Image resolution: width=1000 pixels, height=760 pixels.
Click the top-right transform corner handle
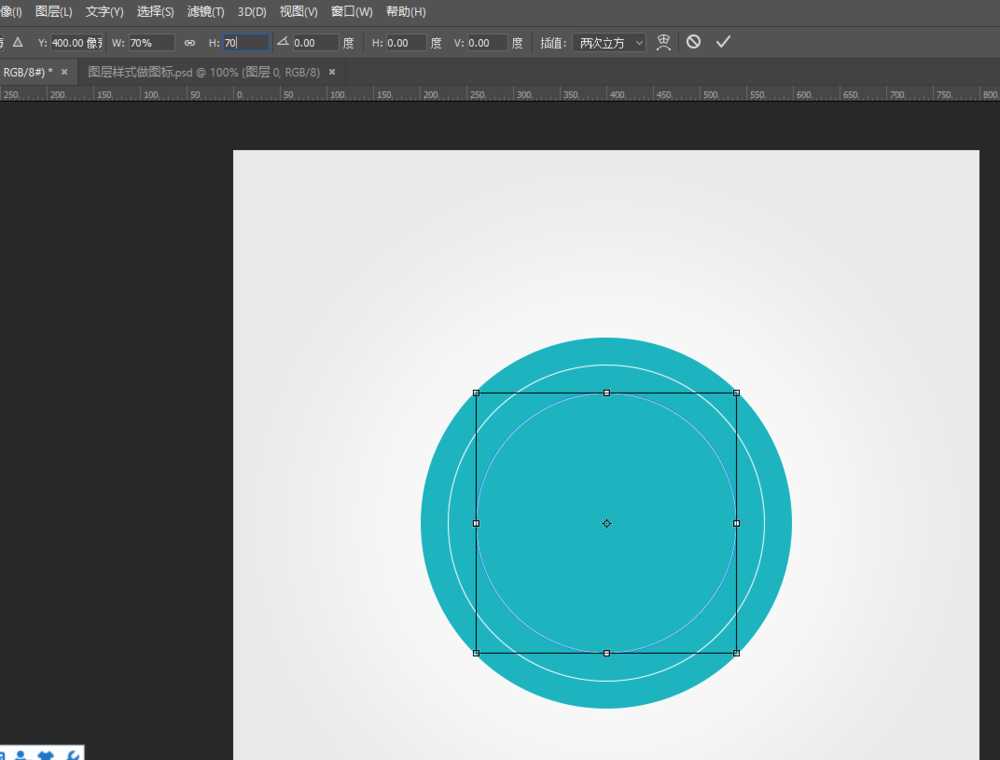(x=736, y=393)
